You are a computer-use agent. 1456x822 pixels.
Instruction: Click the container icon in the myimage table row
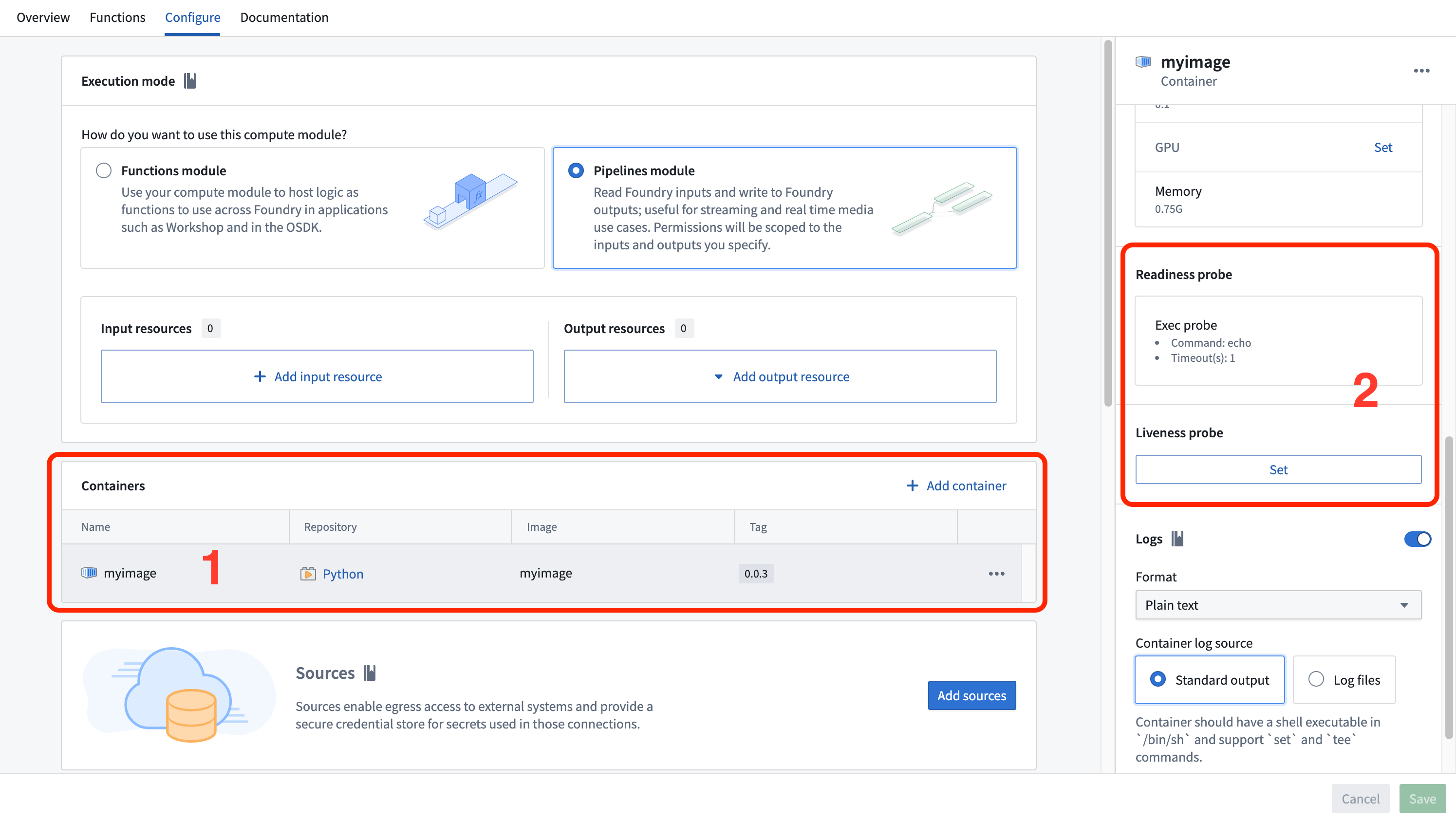(x=89, y=573)
